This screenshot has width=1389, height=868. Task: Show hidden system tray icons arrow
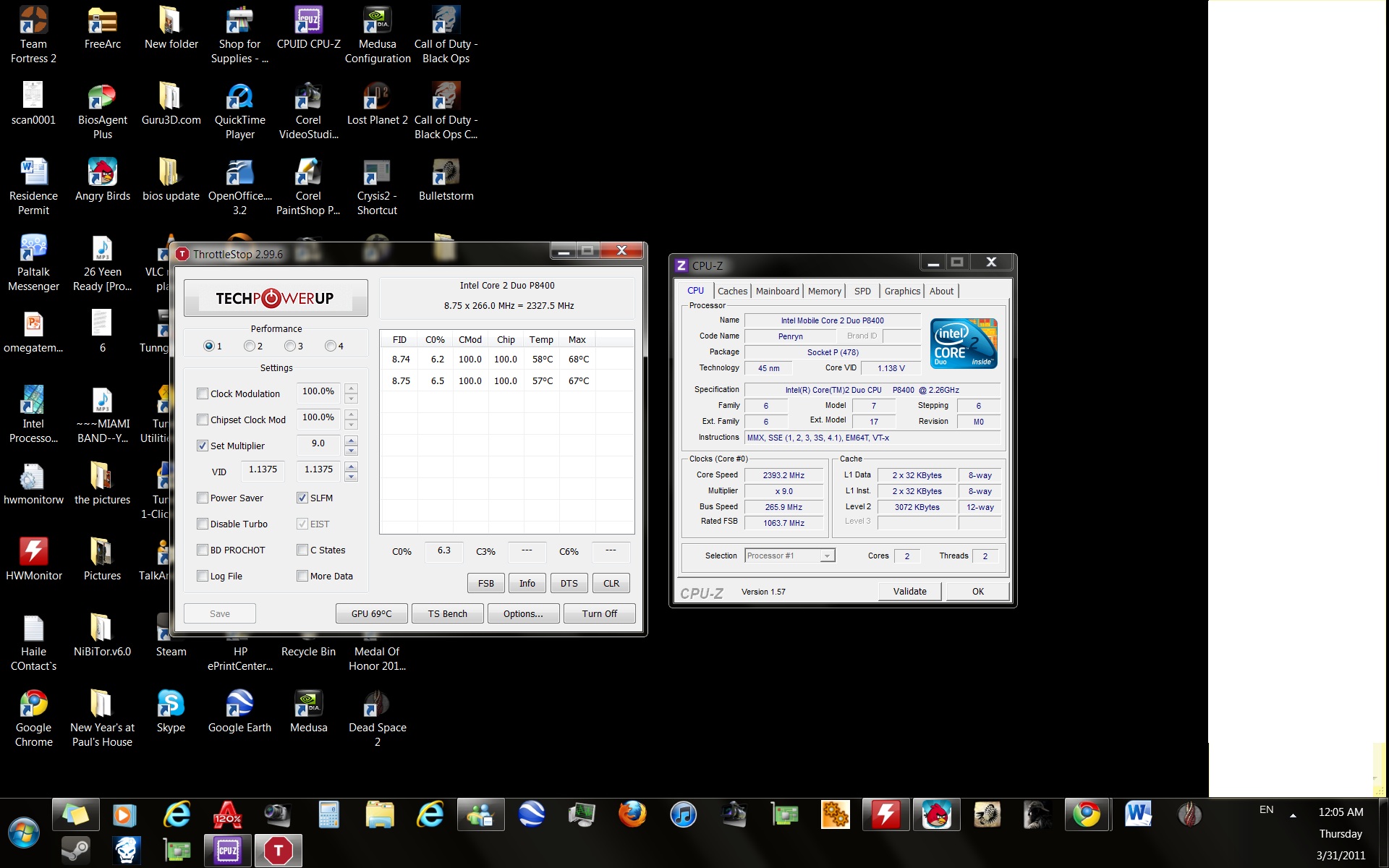1293,815
